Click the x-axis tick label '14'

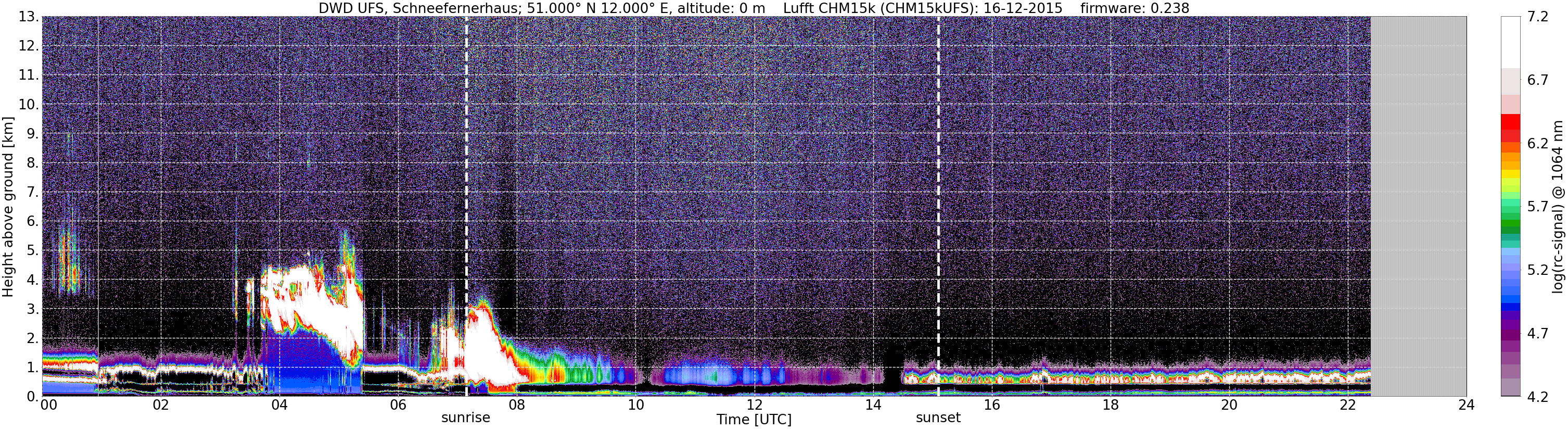click(873, 405)
